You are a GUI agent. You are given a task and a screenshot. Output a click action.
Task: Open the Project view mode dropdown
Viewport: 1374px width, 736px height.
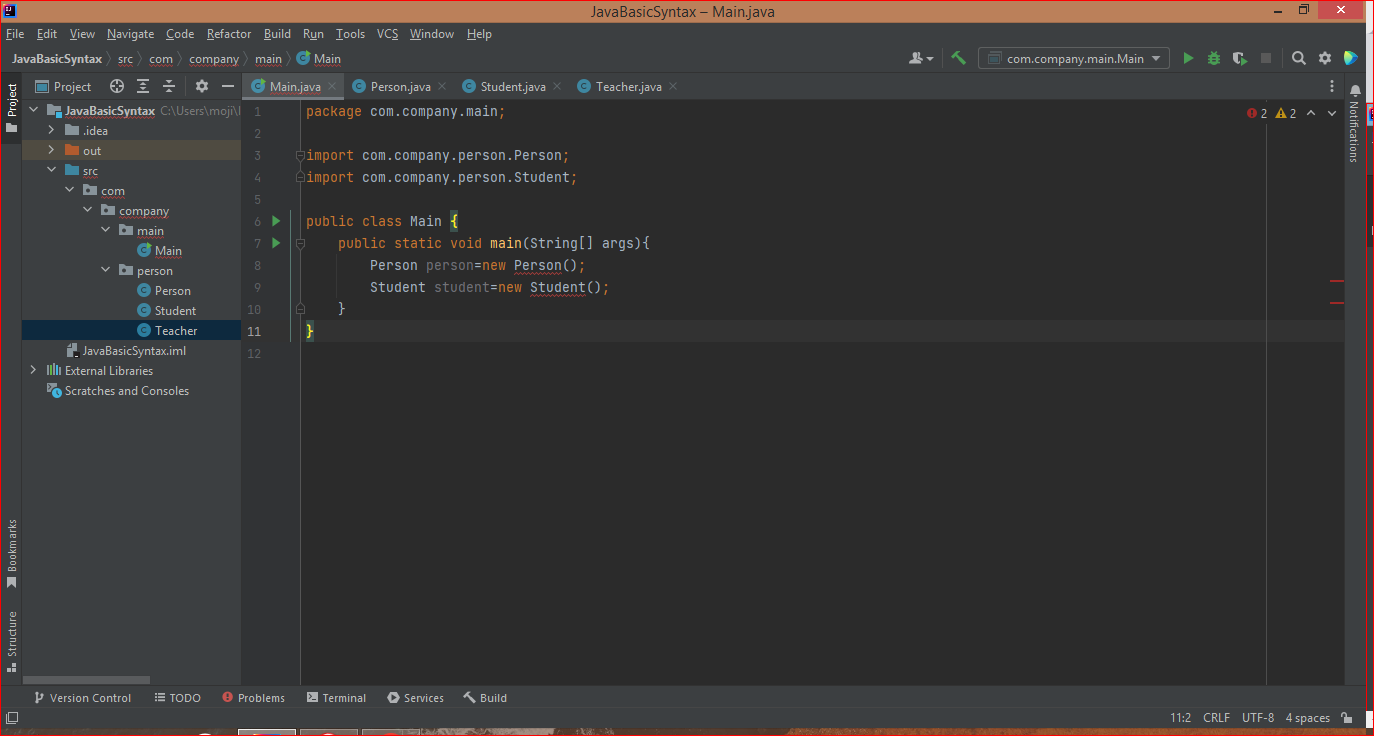coord(64,87)
